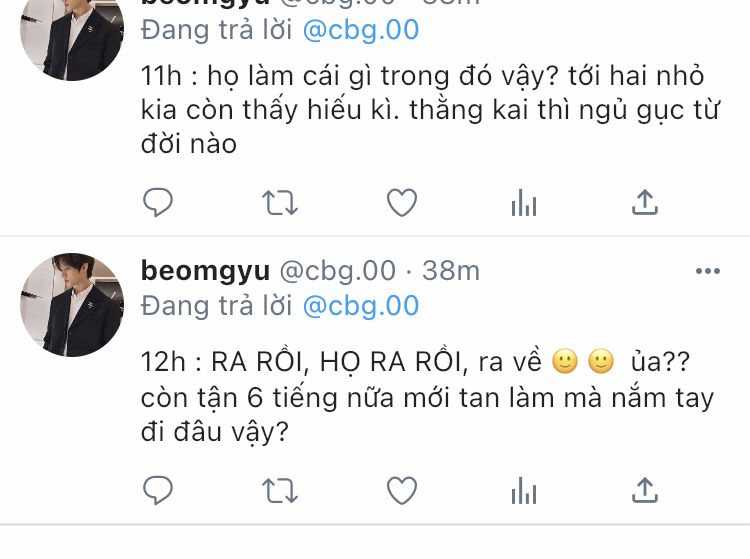Open the 38m timestamp of the tweet

451,271
